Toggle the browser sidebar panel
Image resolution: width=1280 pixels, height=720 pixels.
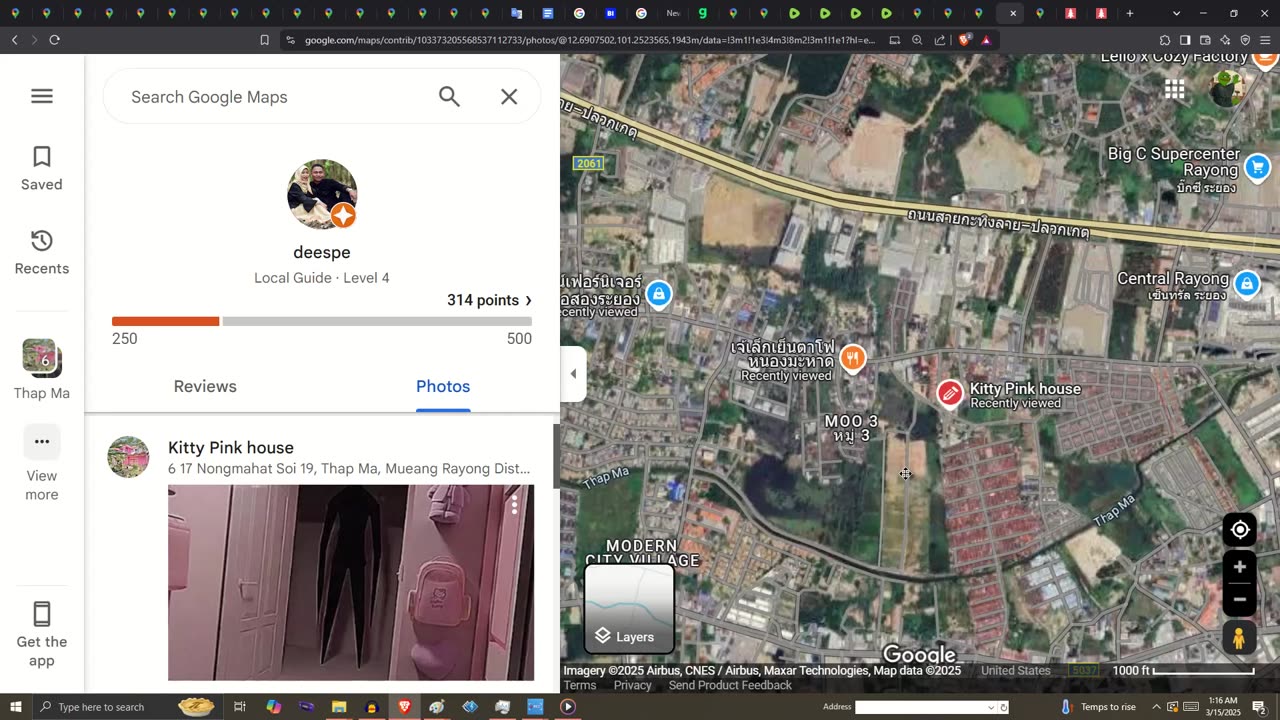click(1185, 40)
